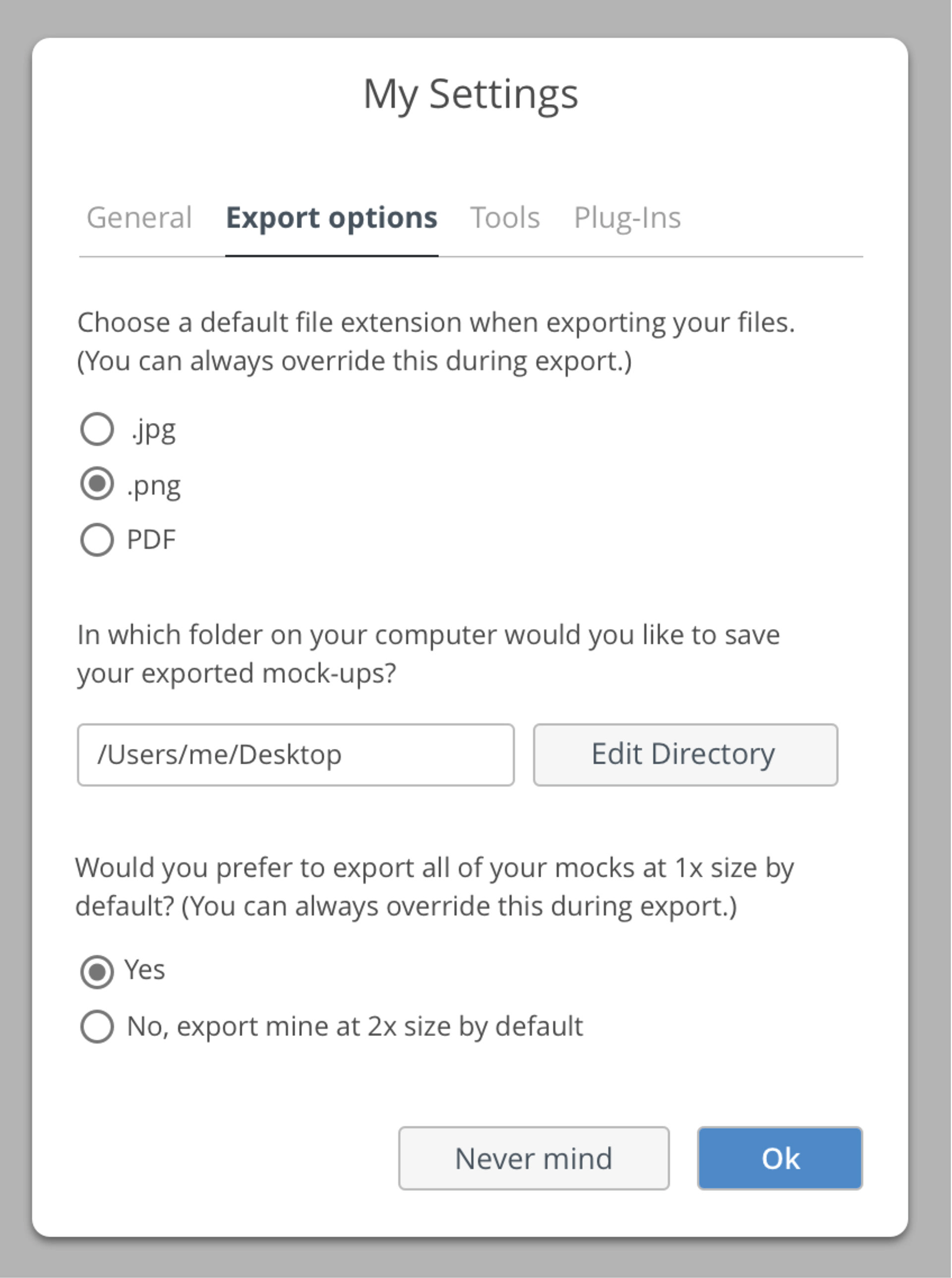Pick the PDF radio button circle
The height and width of the screenshot is (1278, 952).
(97, 540)
